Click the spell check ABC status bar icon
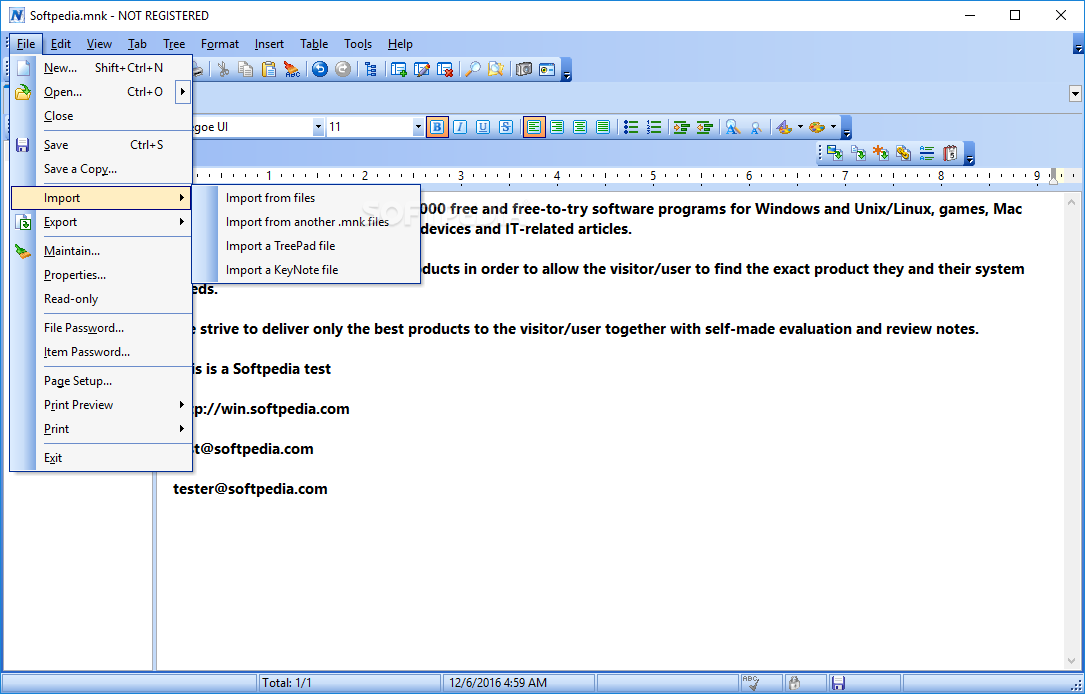Viewport: 1085px width, 694px height. click(751, 683)
